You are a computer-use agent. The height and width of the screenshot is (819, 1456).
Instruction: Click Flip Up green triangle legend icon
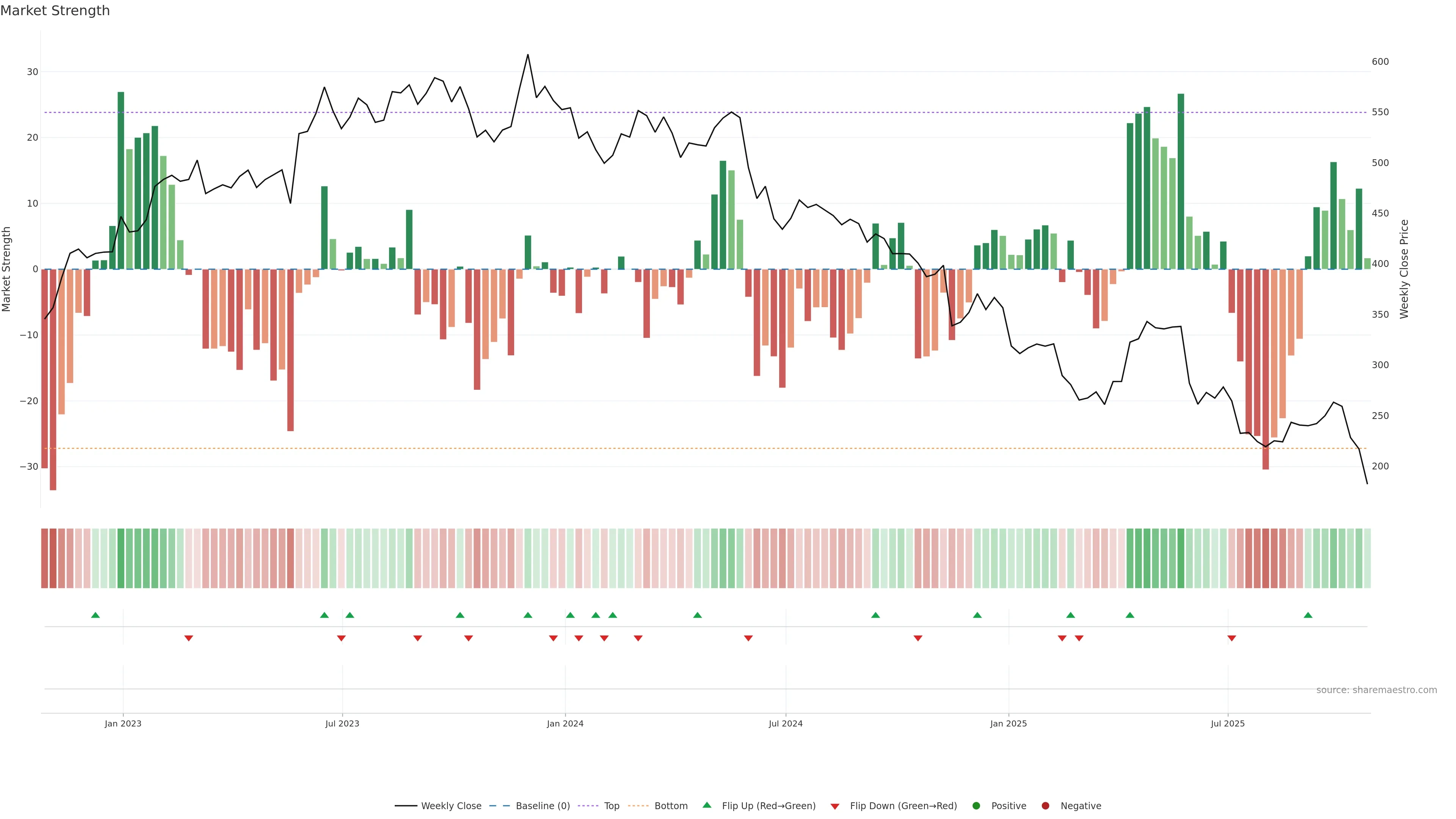(706, 805)
